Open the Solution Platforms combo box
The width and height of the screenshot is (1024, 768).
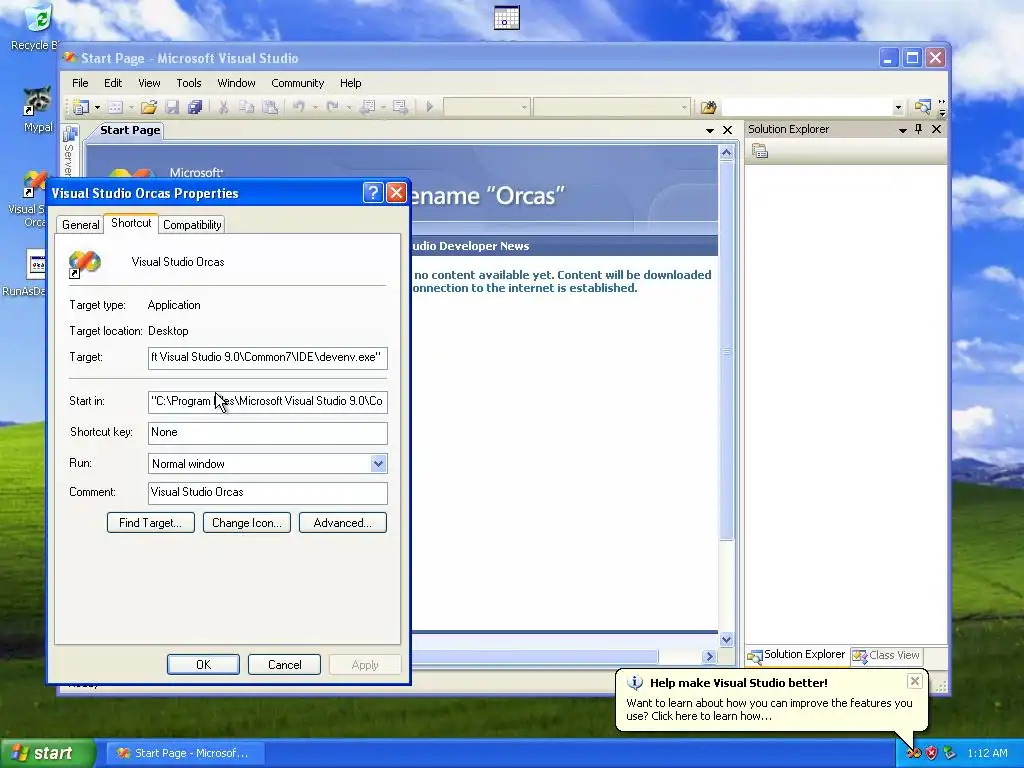pos(611,107)
